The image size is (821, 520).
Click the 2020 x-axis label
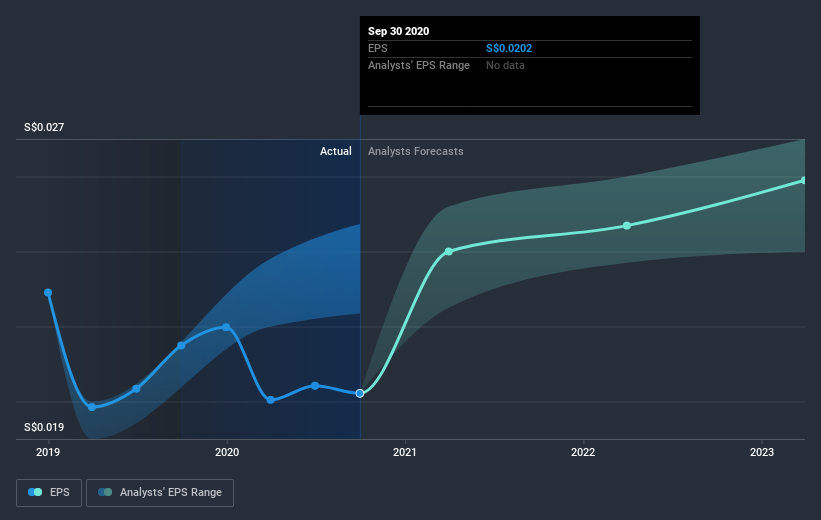pyautogui.click(x=227, y=452)
